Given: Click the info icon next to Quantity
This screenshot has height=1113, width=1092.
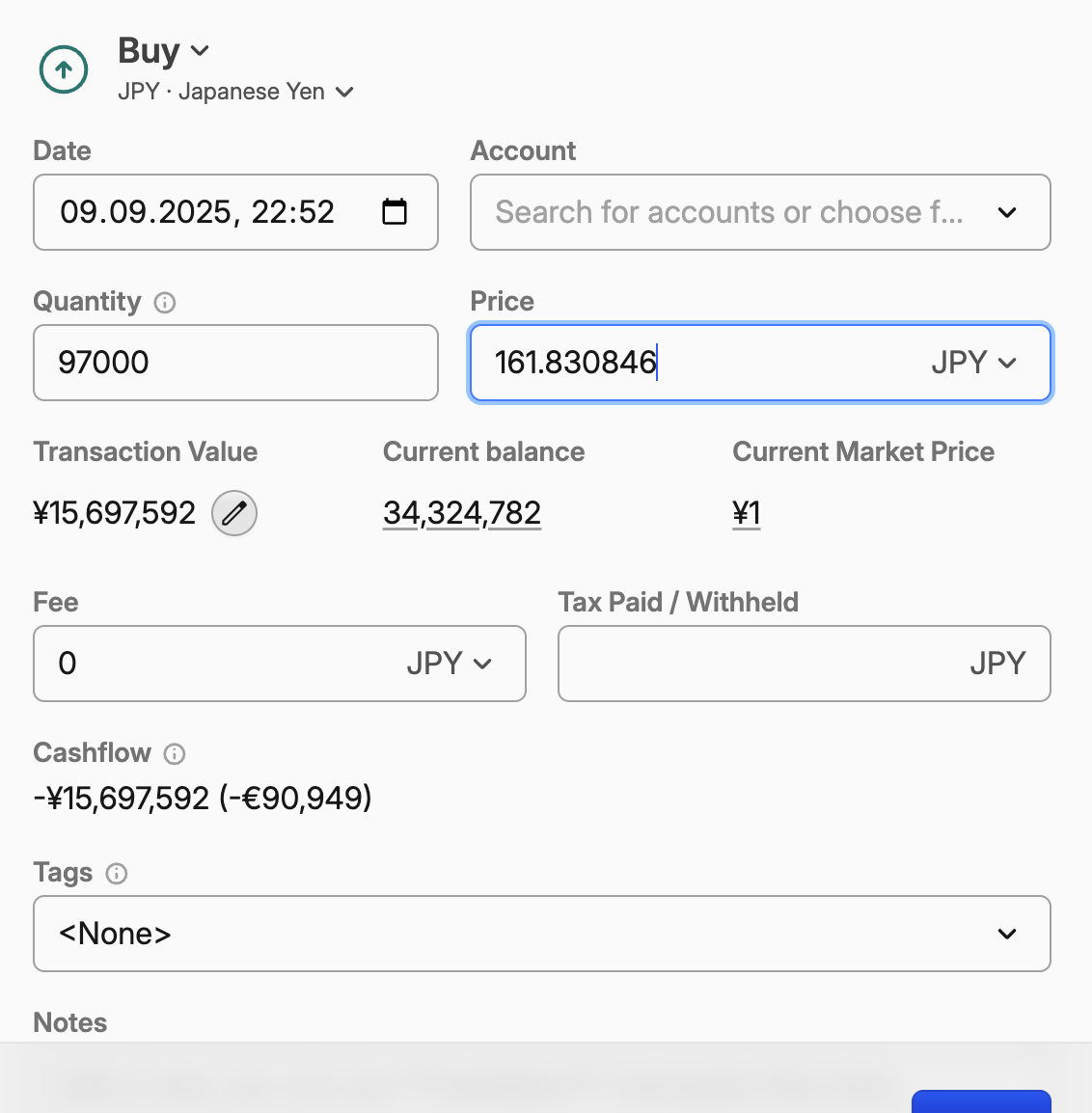Looking at the screenshot, I should [x=165, y=303].
